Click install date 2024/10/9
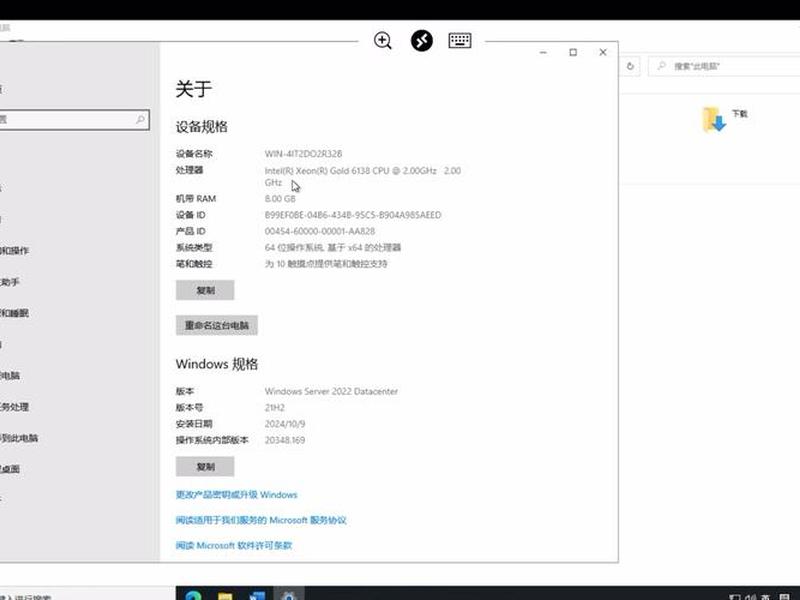 pos(285,424)
